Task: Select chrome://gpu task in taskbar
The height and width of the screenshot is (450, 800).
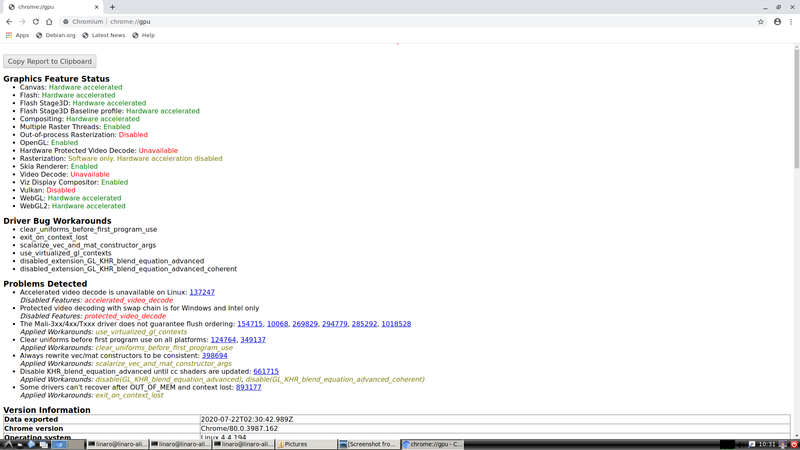Action: pos(432,444)
